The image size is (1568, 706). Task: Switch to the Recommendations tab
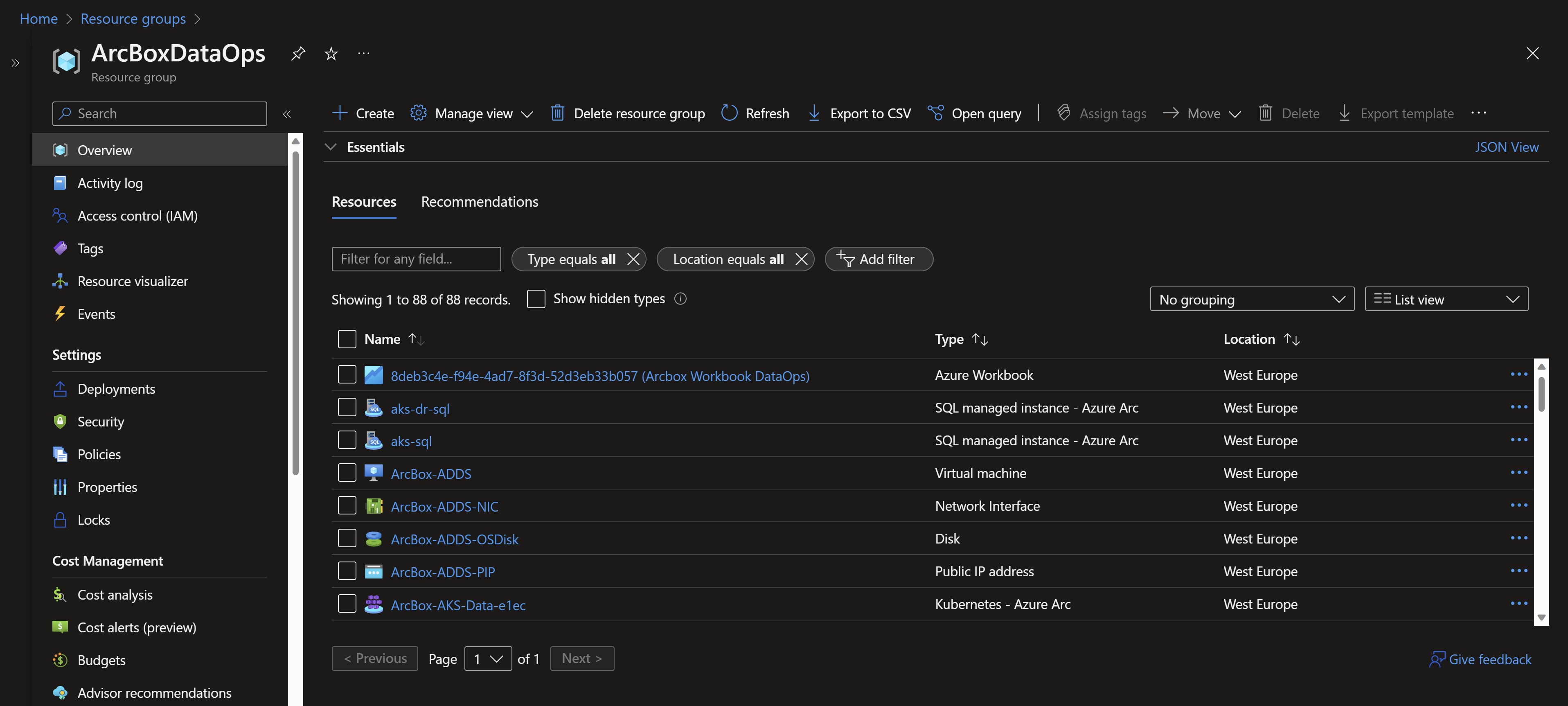(x=480, y=201)
